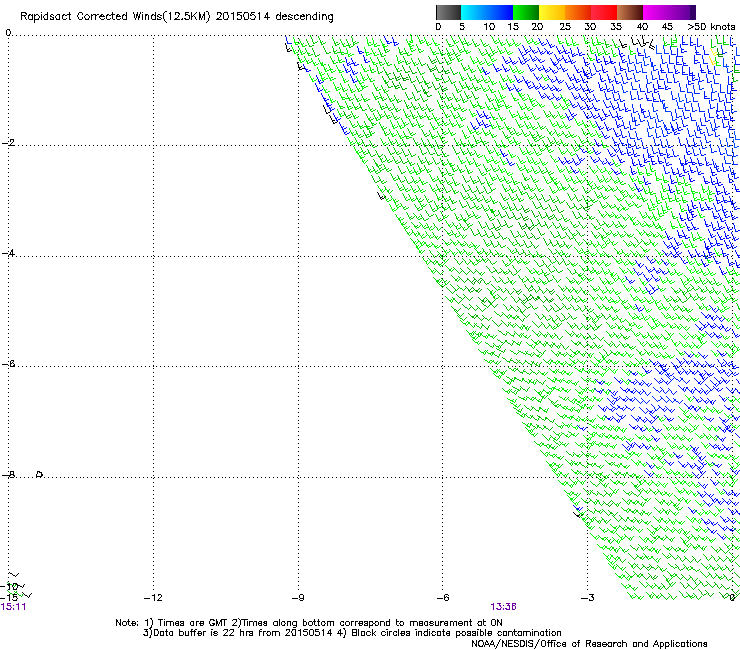Click the '-15' longitude axis label
Screen dimensions: 740x650
[9, 598]
